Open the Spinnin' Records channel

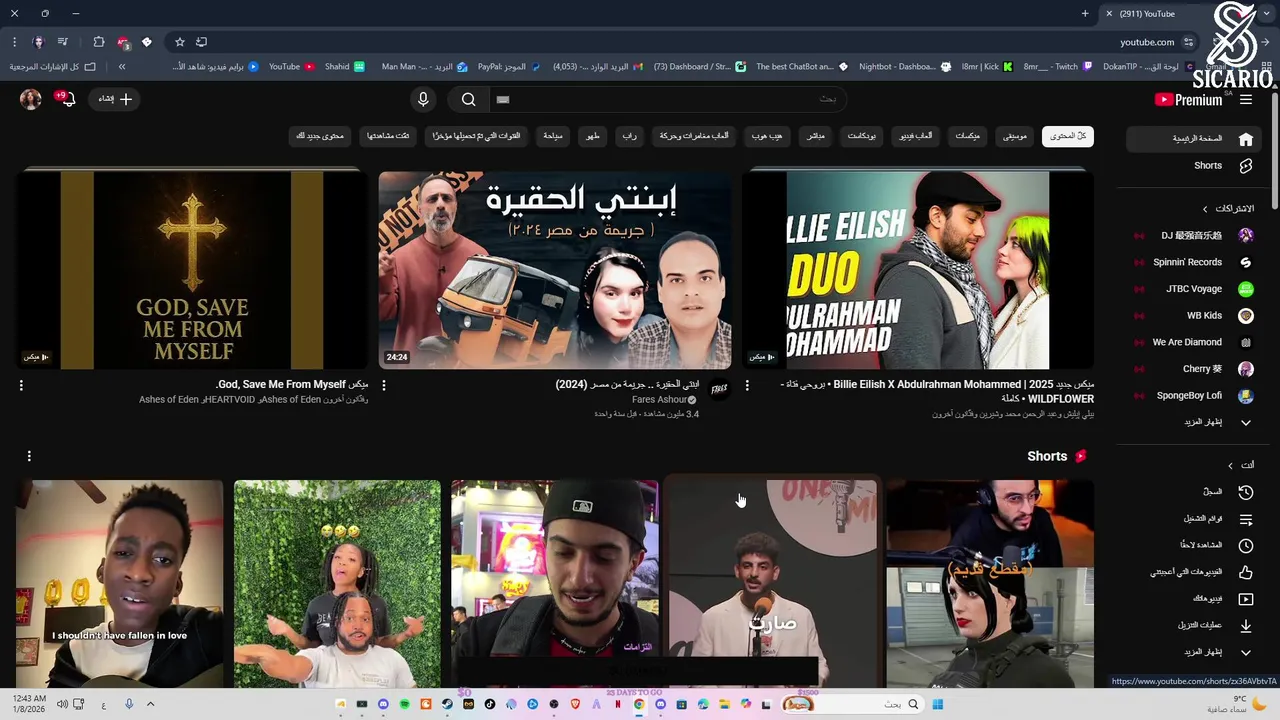tap(1194, 262)
